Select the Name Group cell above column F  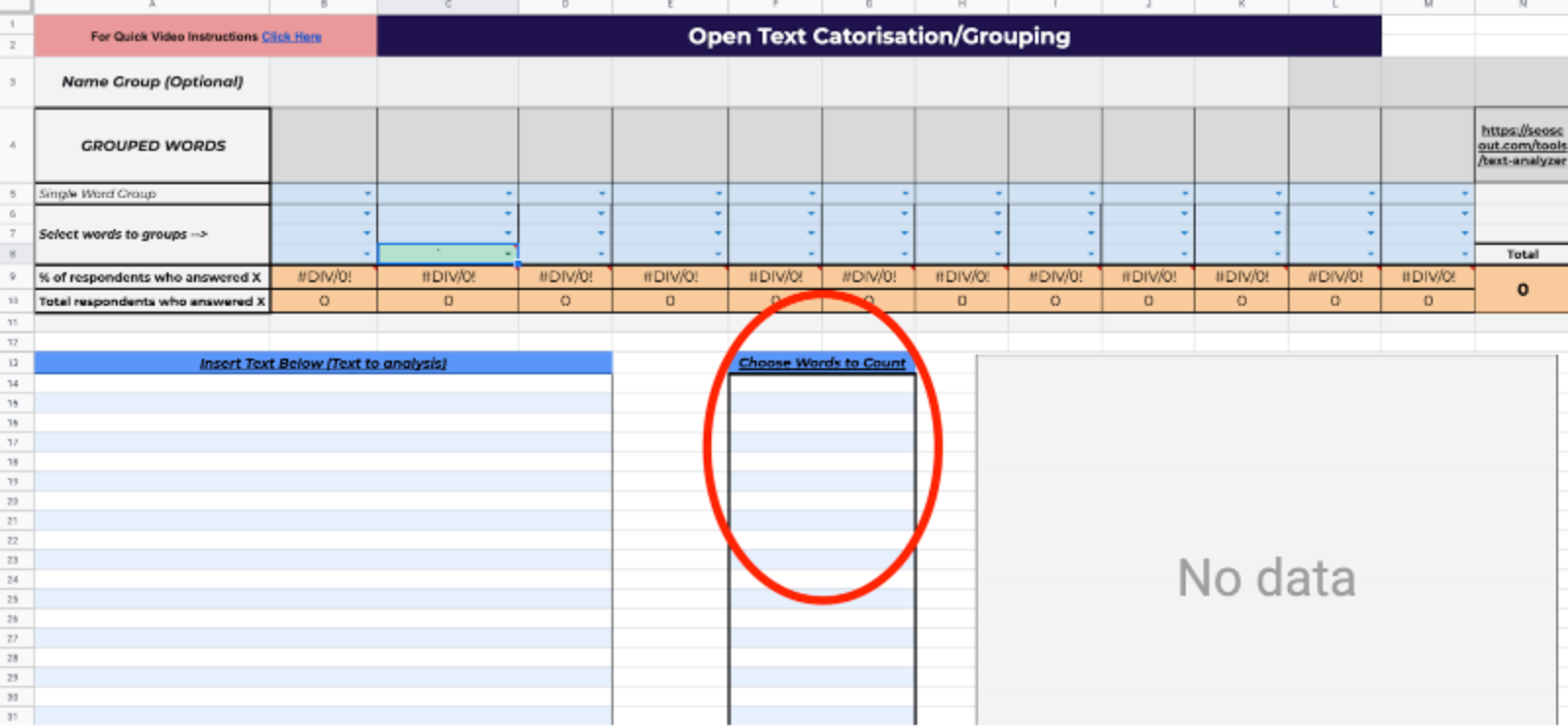[775, 82]
